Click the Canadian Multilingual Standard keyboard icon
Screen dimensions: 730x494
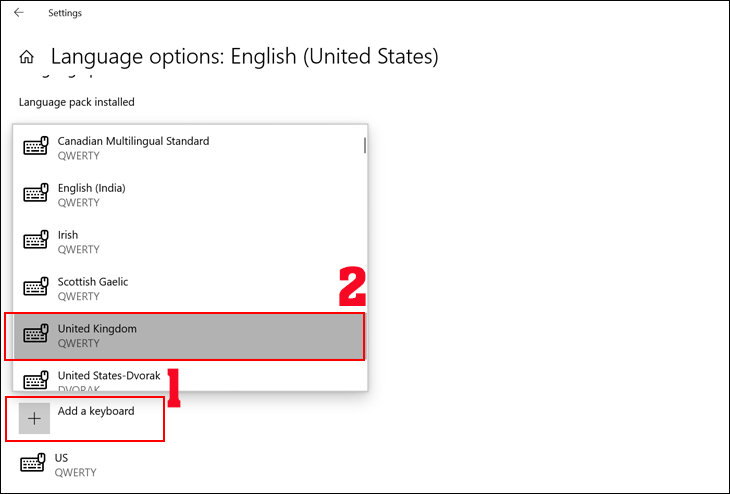click(36, 148)
